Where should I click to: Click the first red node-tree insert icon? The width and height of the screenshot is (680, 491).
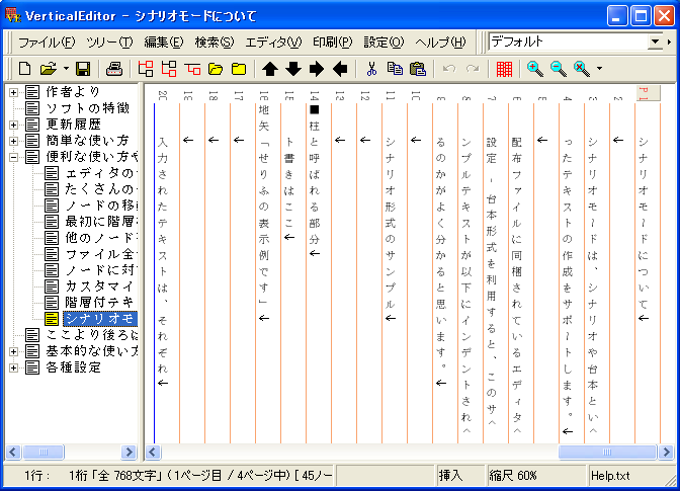(146, 69)
